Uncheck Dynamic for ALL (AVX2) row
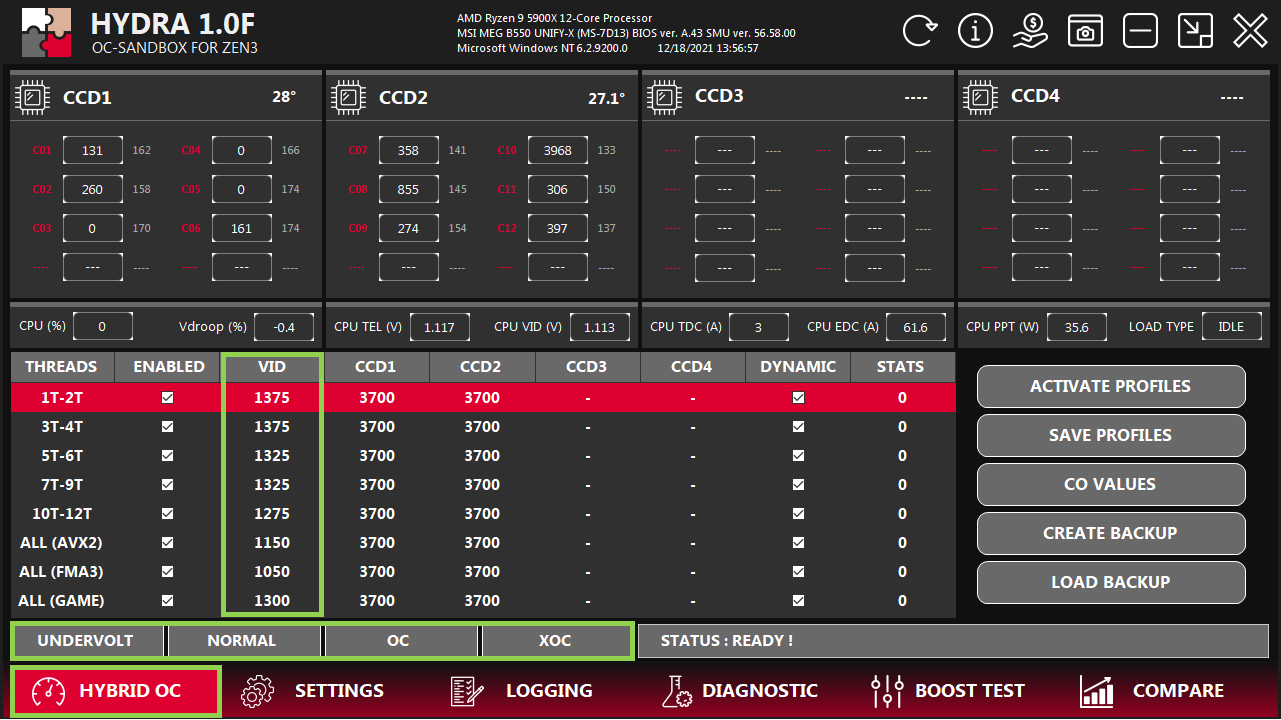The width and height of the screenshot is (1281, 720). (798, 543)
